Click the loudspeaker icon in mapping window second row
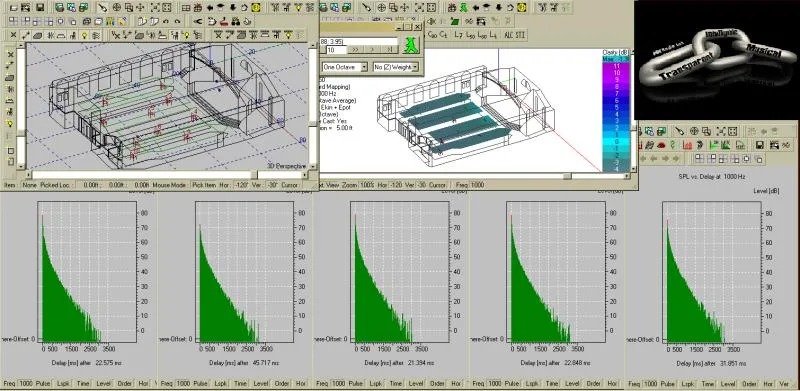The image size is (800, 391). pos(431,21)
